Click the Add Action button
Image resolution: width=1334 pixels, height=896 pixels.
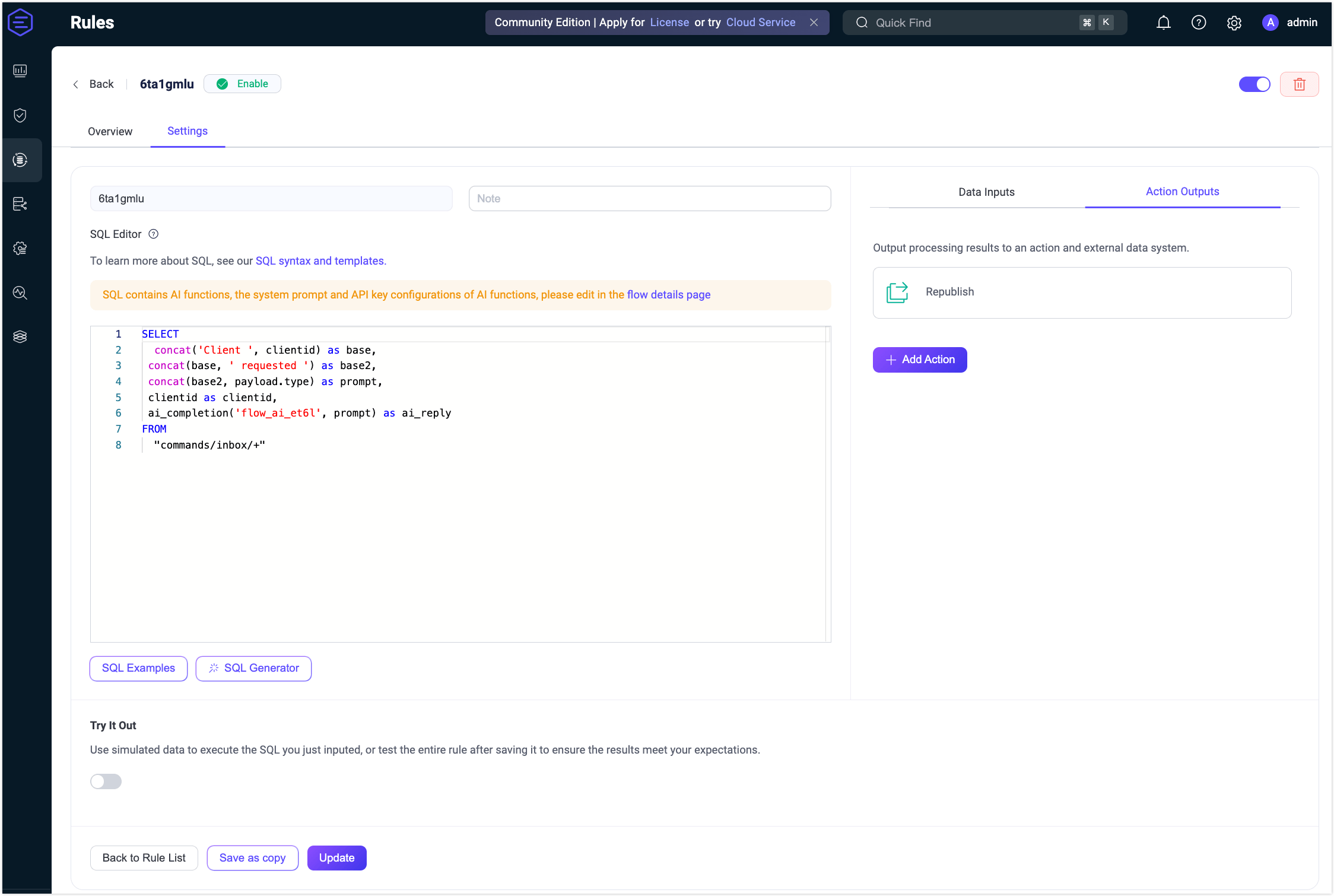919,360
